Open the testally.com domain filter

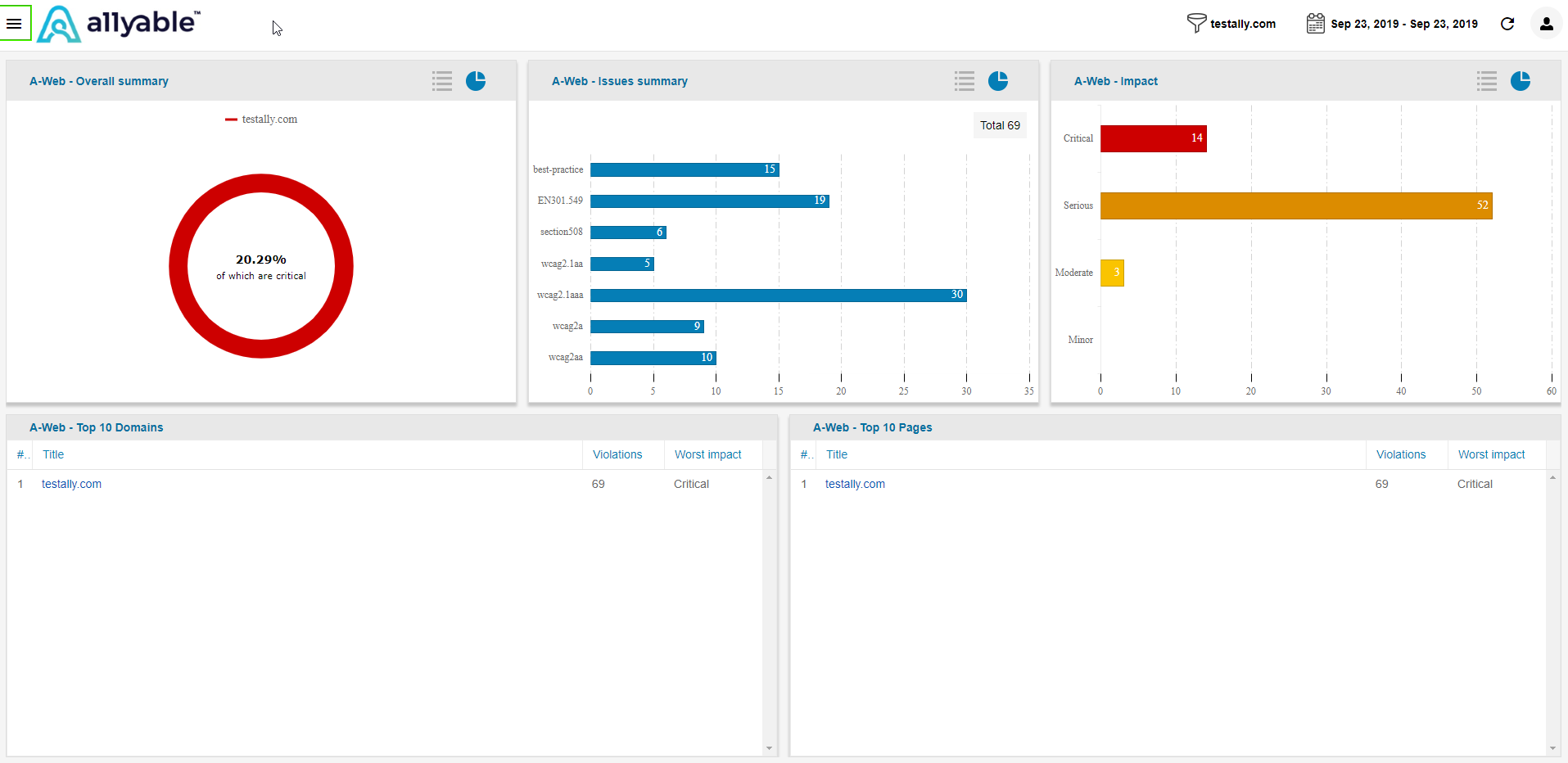1231,24
